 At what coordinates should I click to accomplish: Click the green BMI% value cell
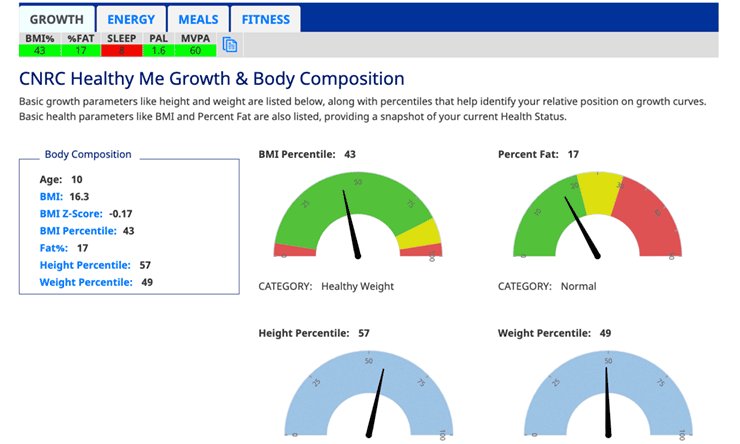pos(40,50)
